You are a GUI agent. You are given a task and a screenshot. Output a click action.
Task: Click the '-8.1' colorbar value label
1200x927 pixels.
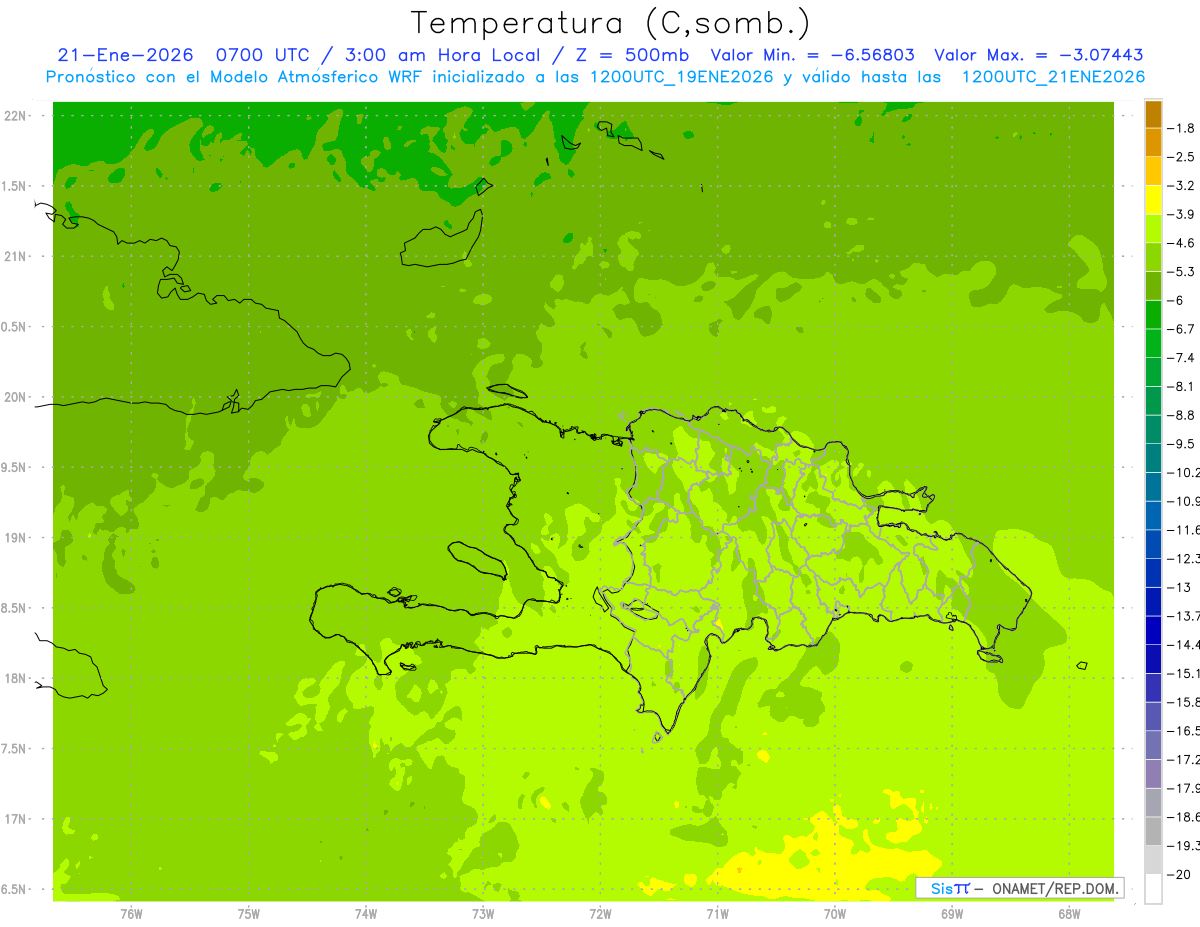pos(1183,386)
